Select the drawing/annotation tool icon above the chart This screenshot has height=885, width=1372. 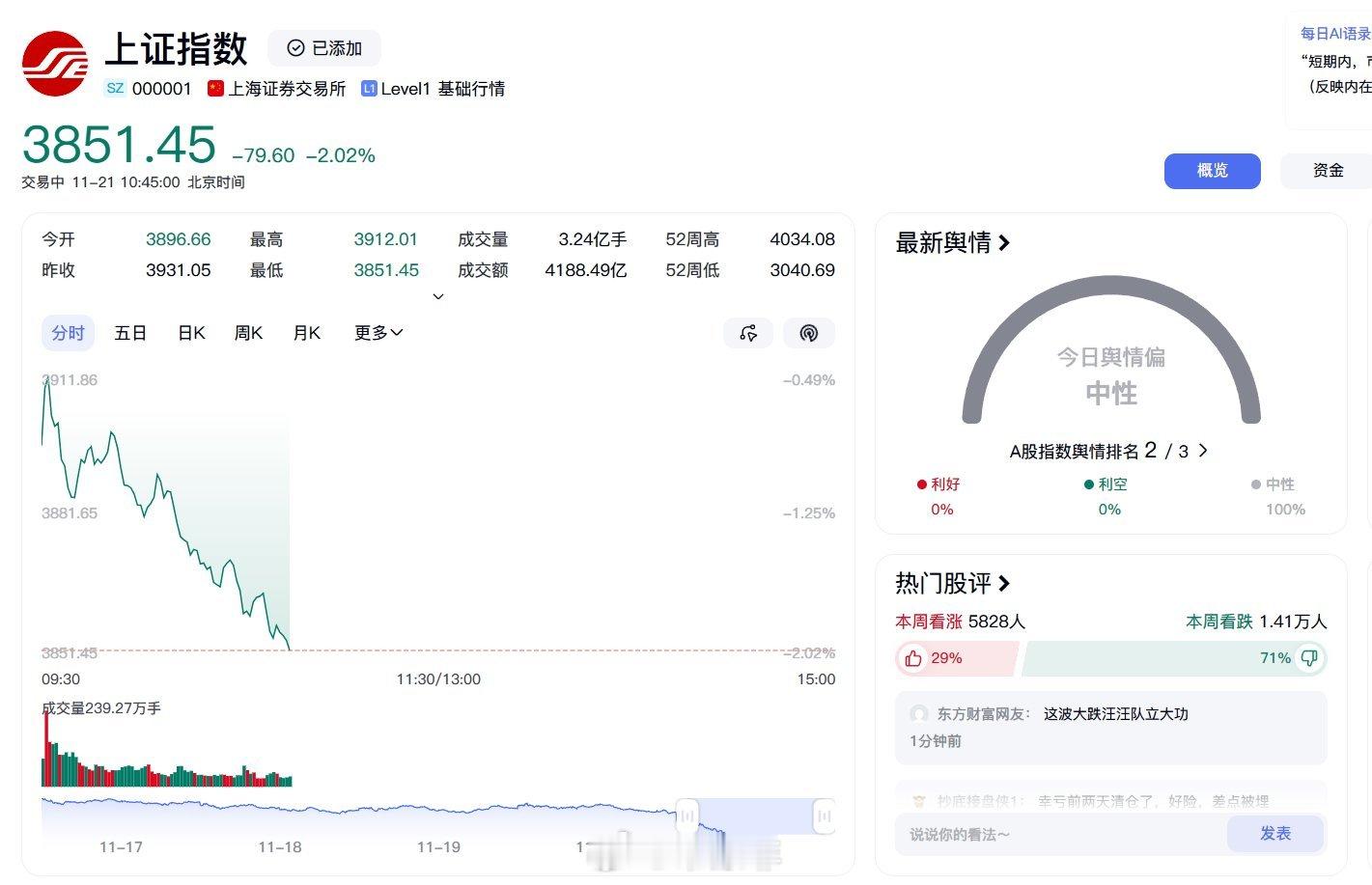pos(748,333)
